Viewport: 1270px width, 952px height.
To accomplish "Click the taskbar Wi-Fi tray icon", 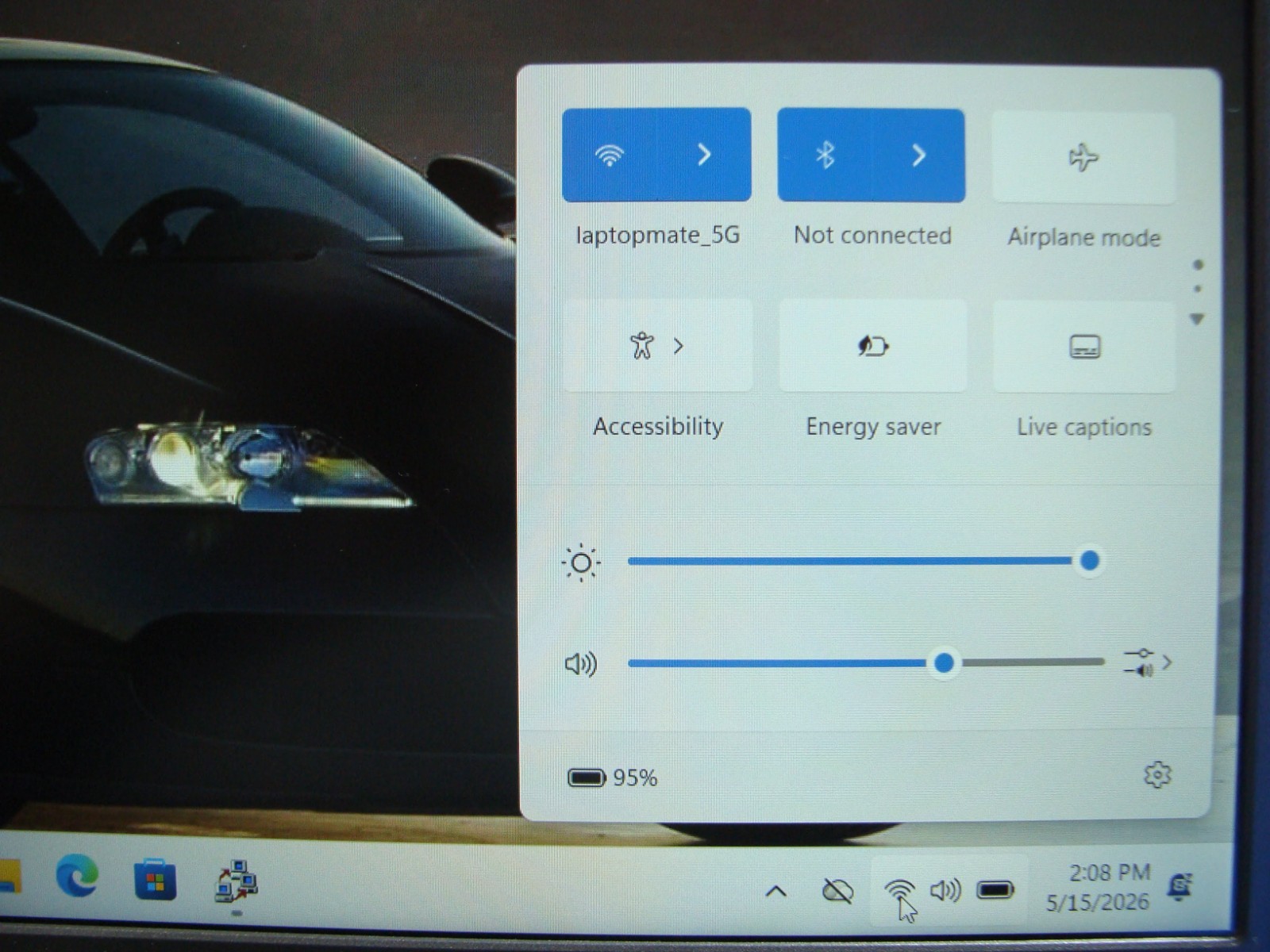I will point(899,890).
